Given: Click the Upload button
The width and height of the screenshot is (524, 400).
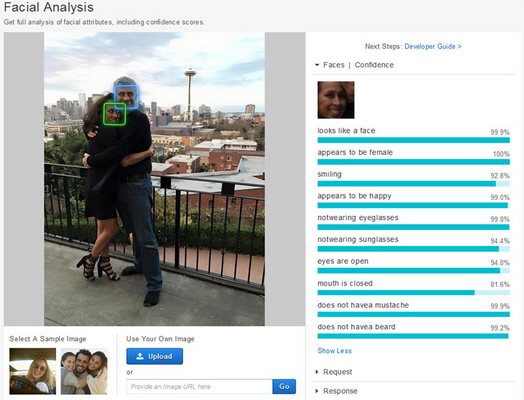Looking at the screenshot, I should point(154,356).
